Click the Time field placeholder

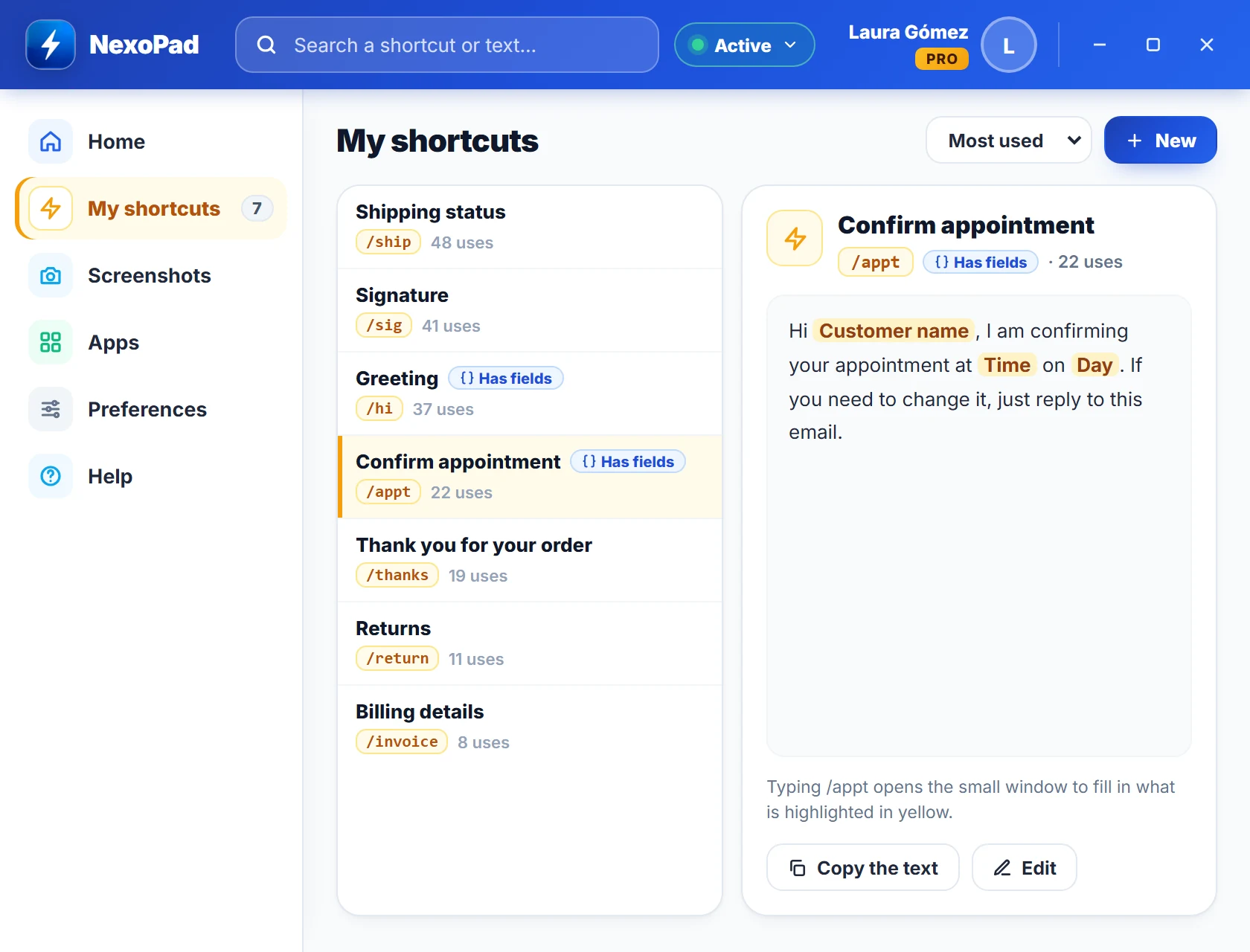click(1007, 364)
